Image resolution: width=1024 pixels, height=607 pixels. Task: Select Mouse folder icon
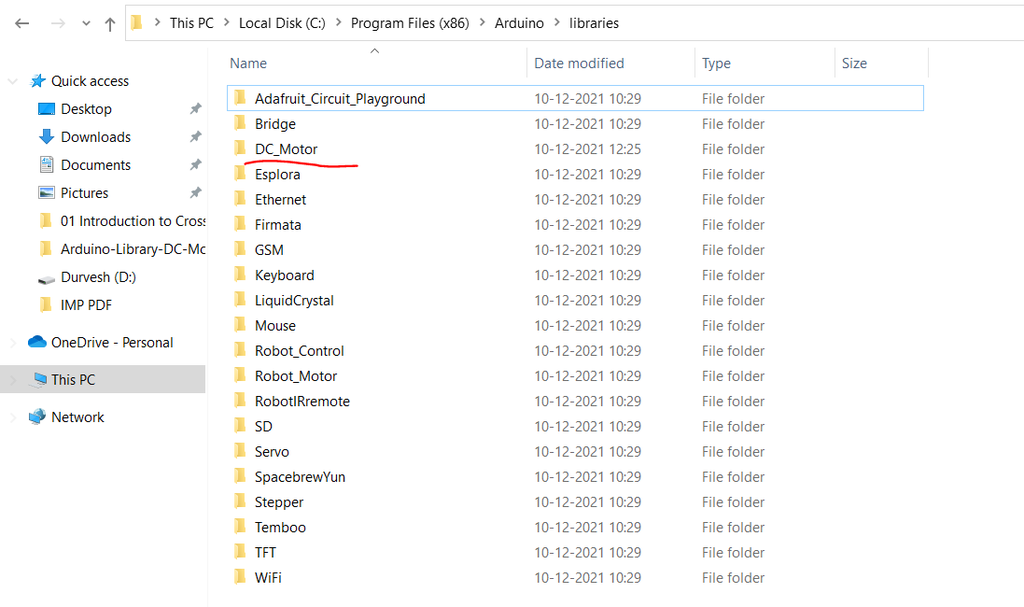240,325
